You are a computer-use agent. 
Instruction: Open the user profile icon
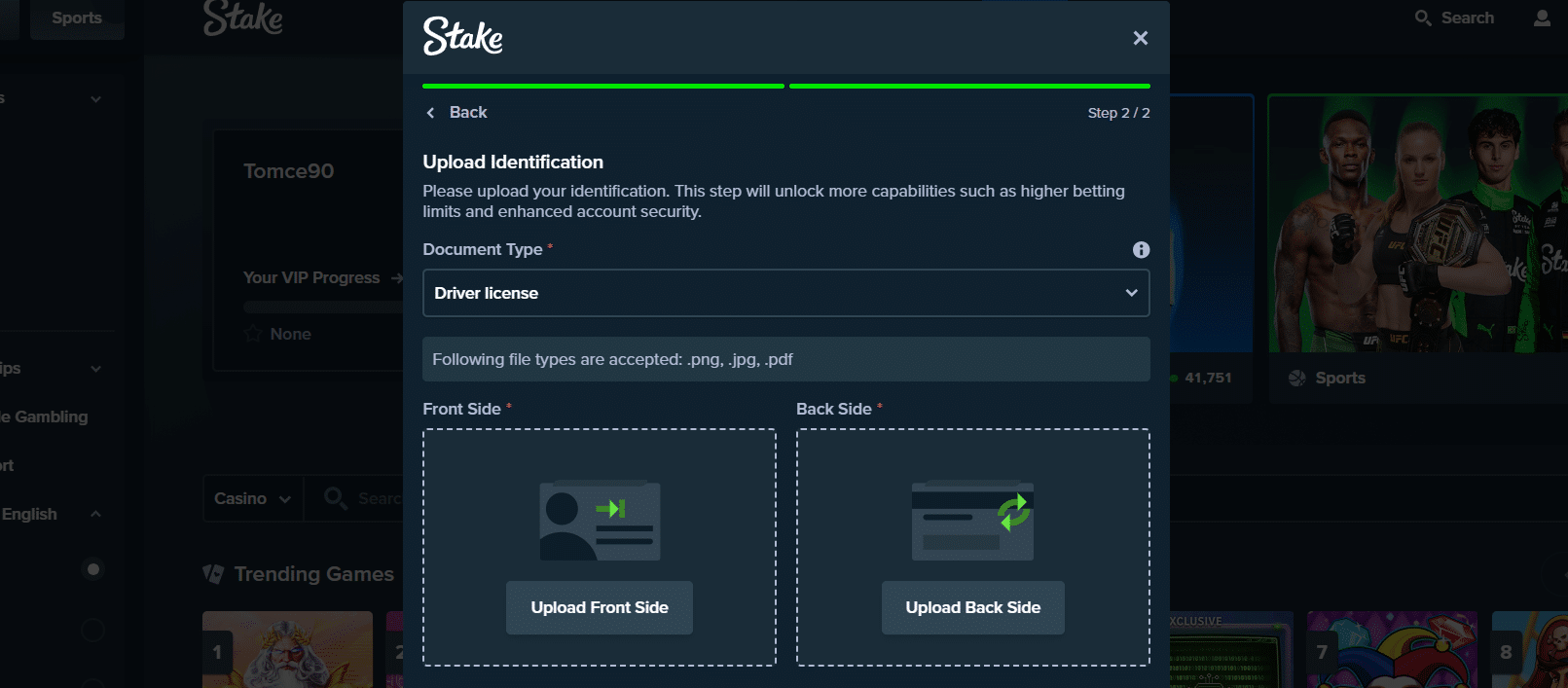click(1542, 18)
